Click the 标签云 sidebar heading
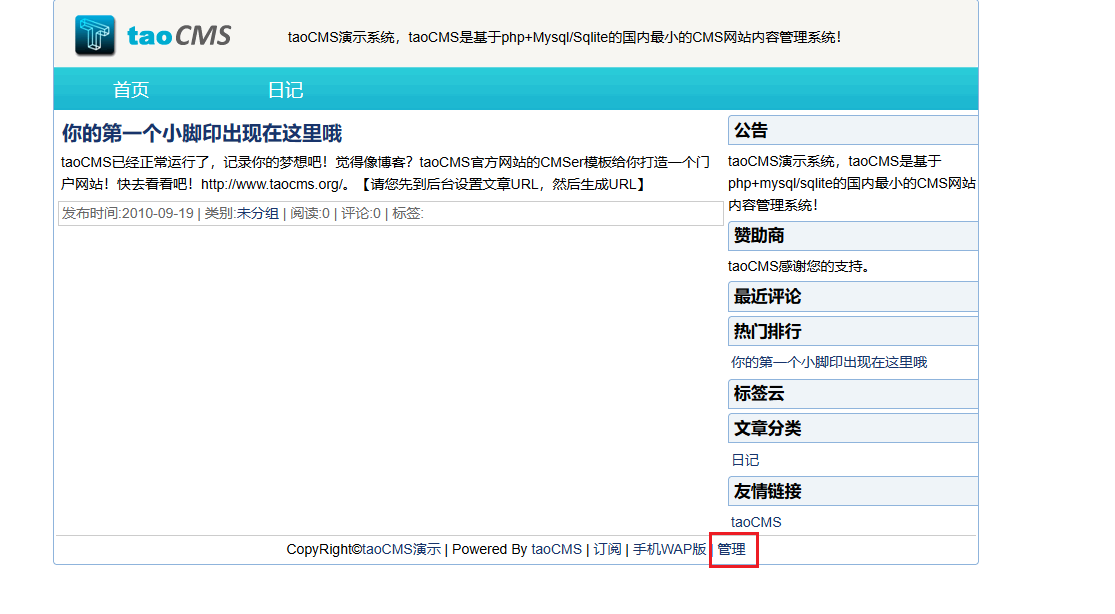The height and width of the screenshot is (614, 1115). [x=759, y=394]
